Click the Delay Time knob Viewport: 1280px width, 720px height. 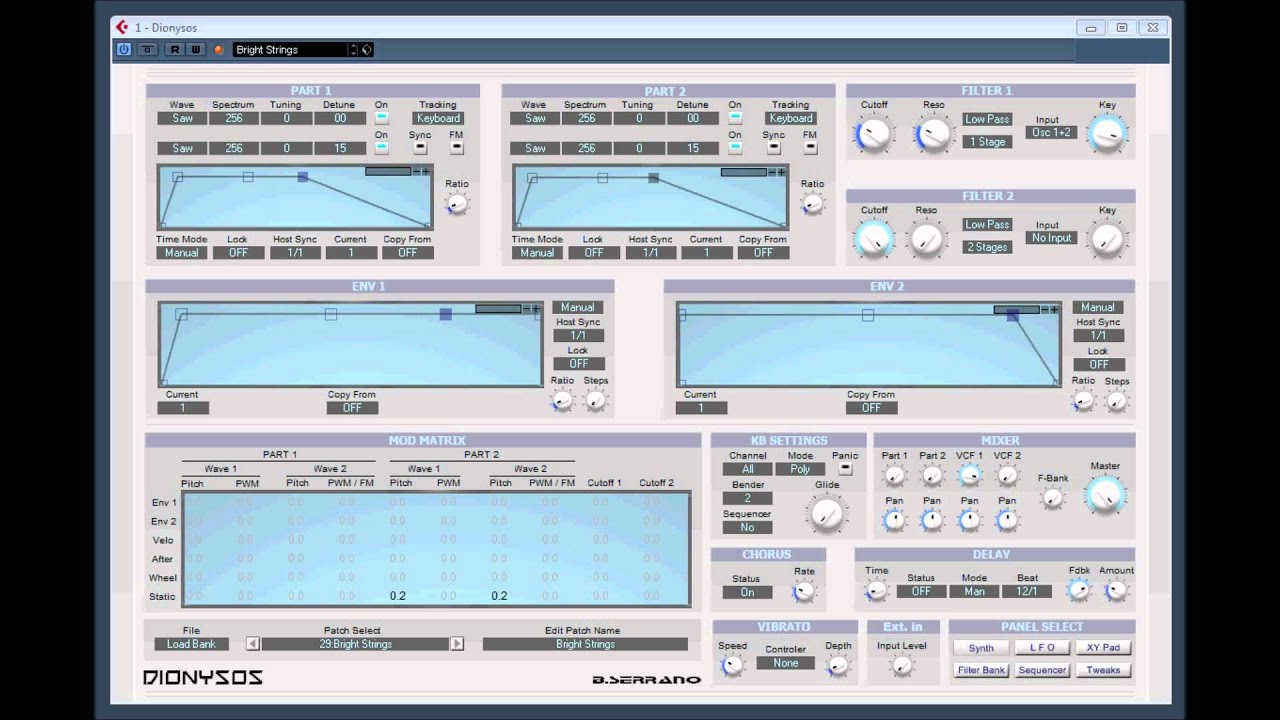point(876,590)
